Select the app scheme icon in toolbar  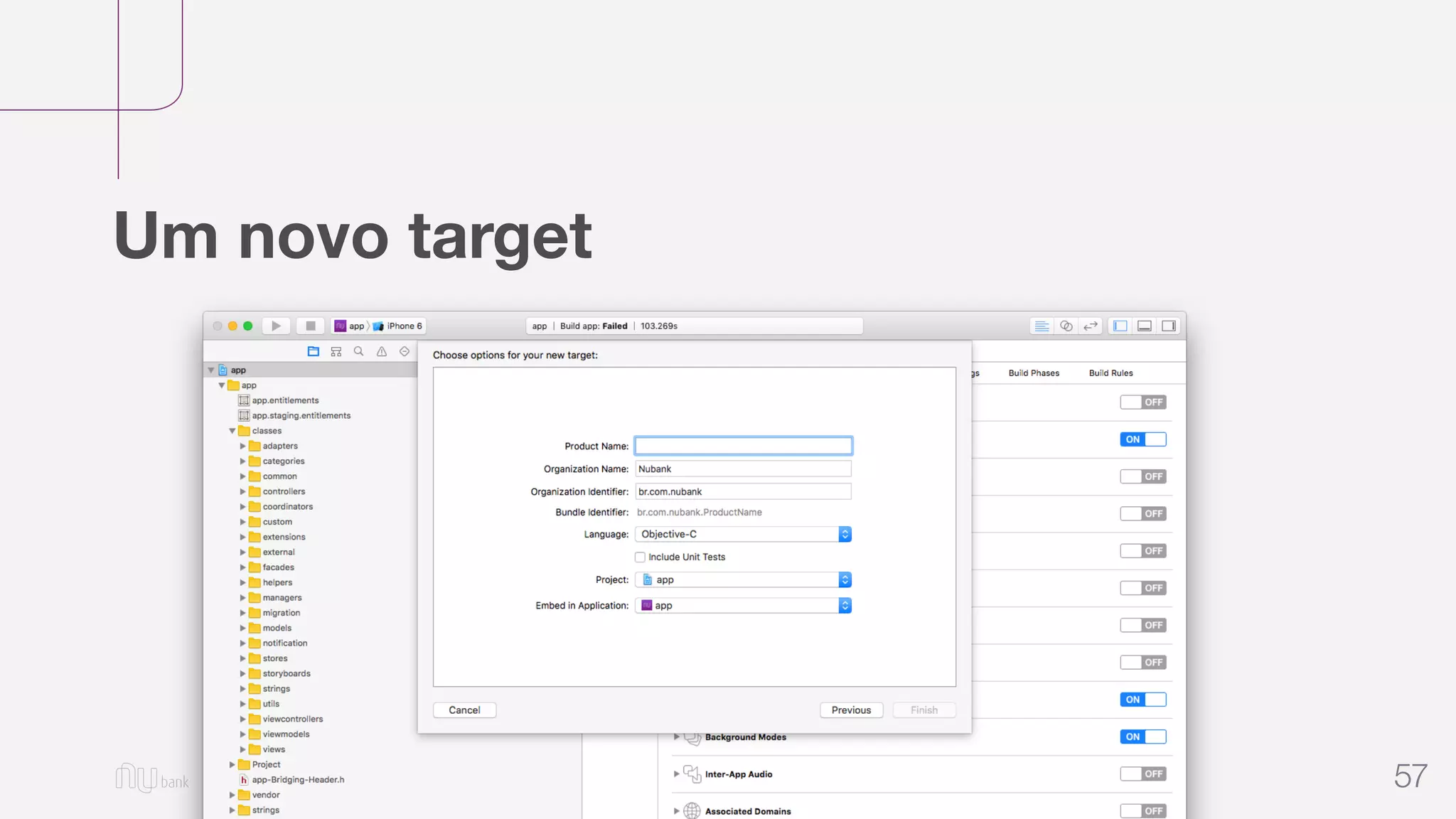coord(341,326)
